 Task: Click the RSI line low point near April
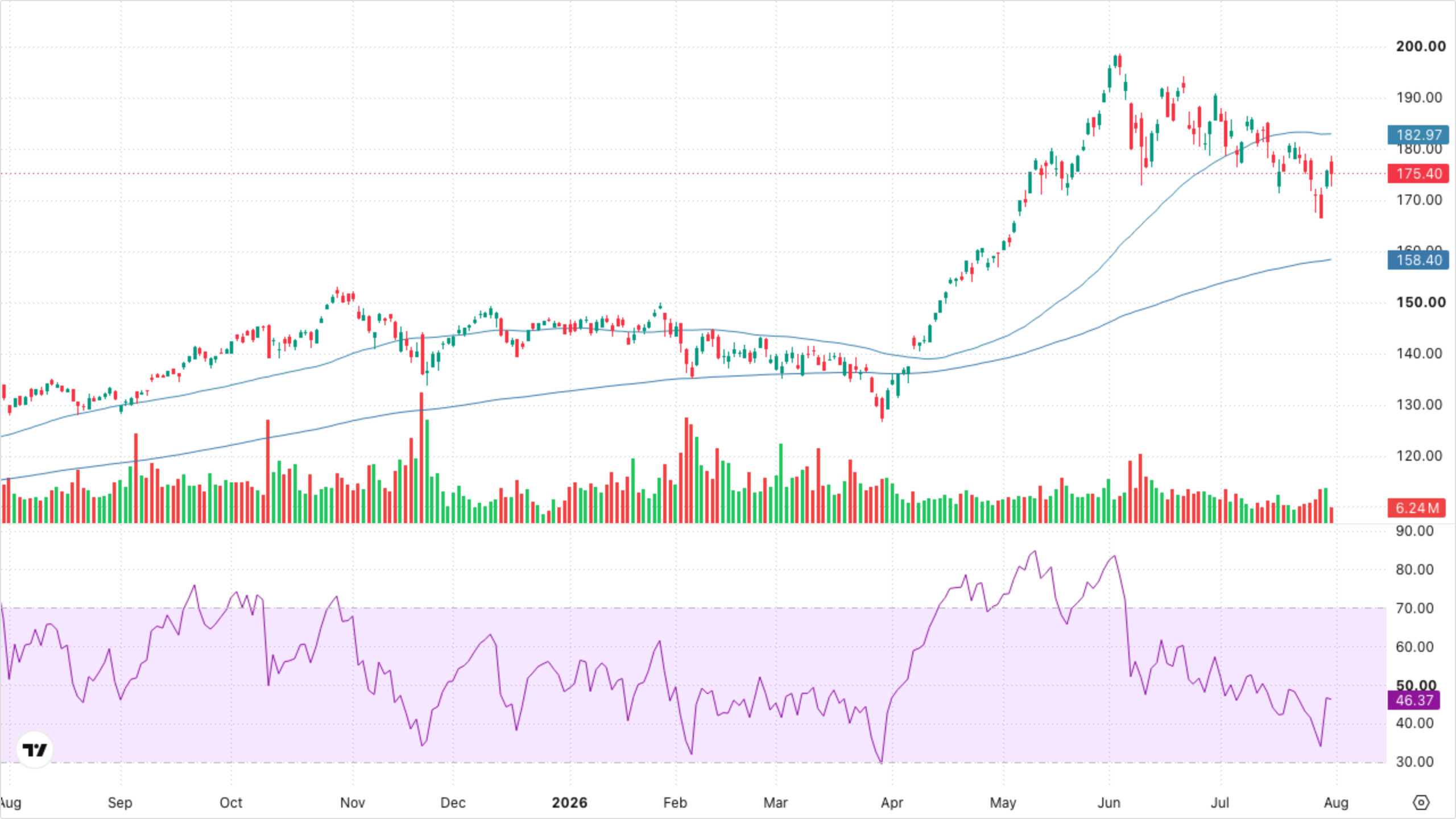click(881, 762)
